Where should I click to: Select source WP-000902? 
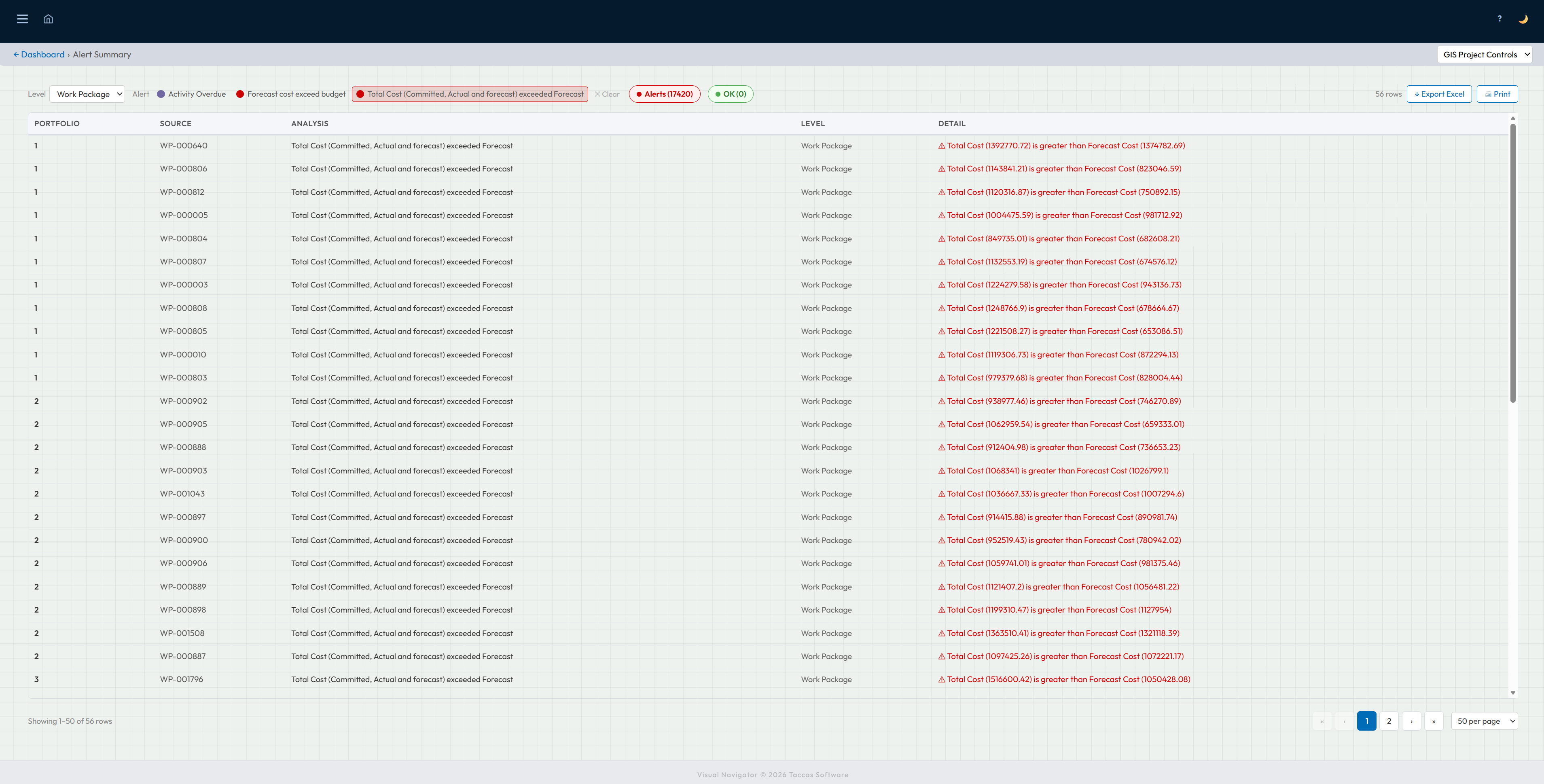pos(183,401)
